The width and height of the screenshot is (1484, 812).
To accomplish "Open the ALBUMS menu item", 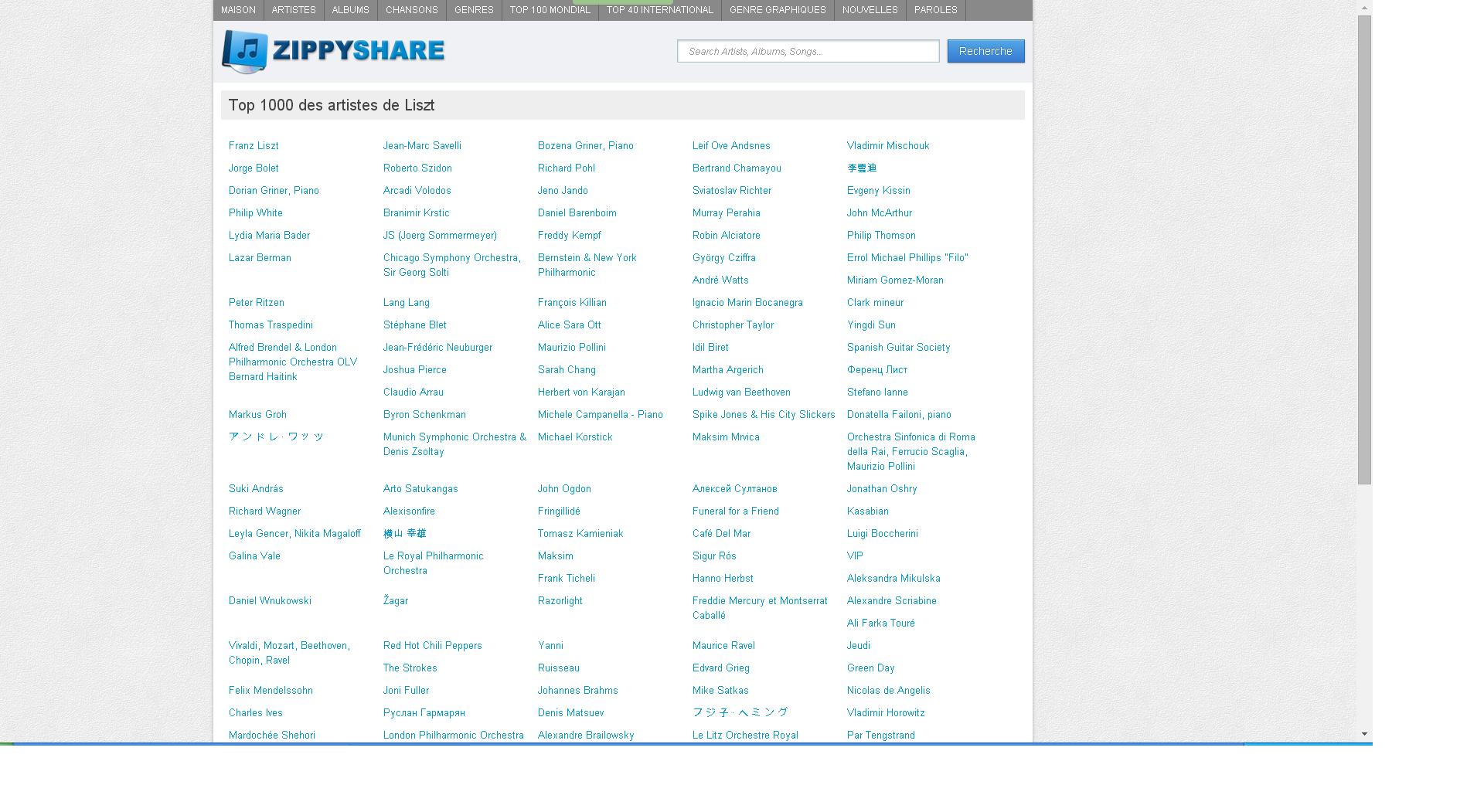I will 351,10.
